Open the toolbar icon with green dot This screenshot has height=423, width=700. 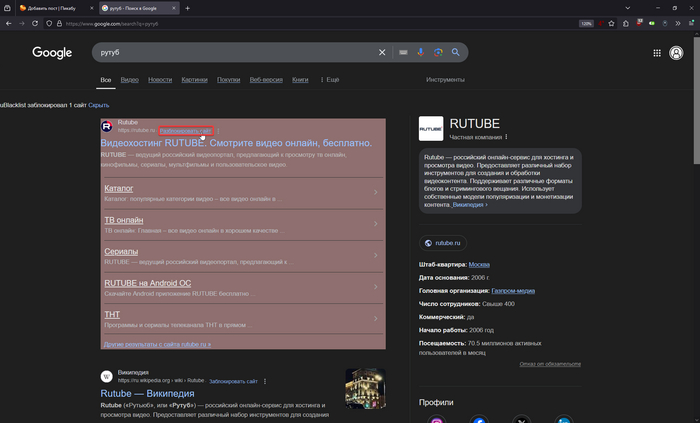[x=691, y=24]
